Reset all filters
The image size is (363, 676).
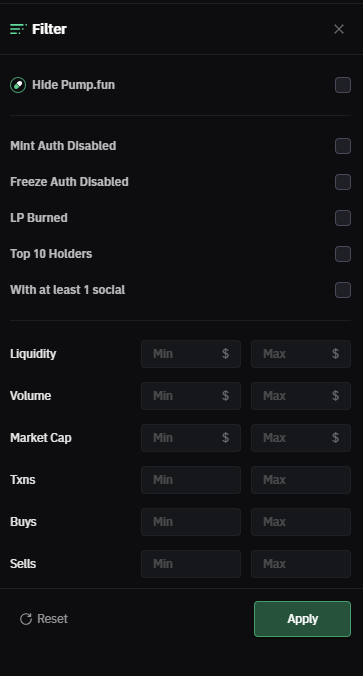44,619
